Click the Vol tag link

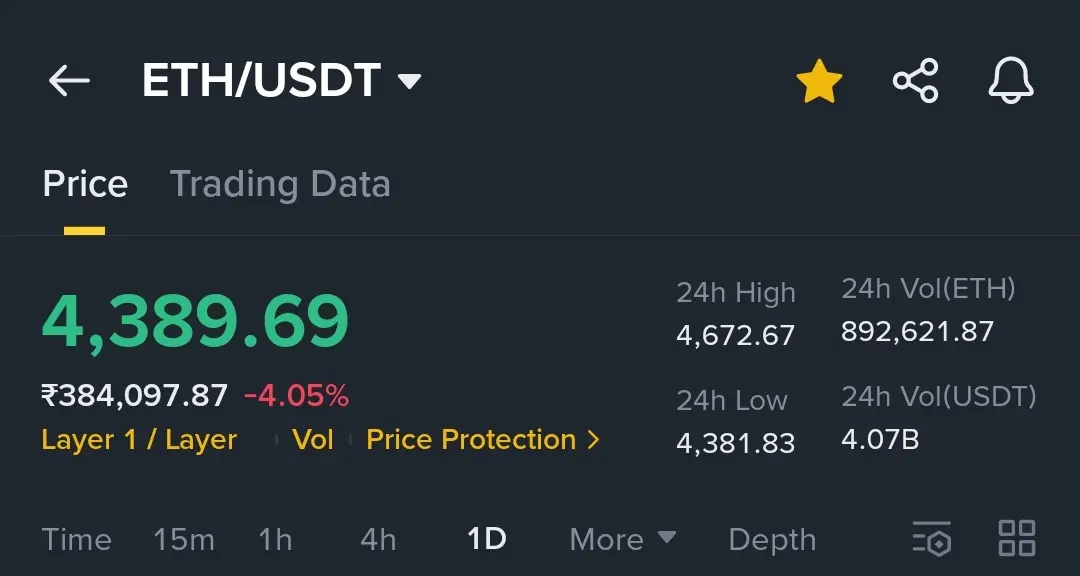coord(313,440)
